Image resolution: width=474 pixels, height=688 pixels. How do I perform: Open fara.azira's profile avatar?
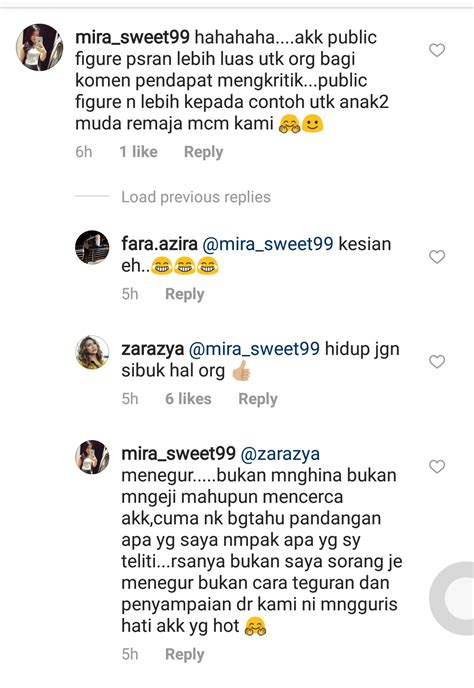(92, 247)
